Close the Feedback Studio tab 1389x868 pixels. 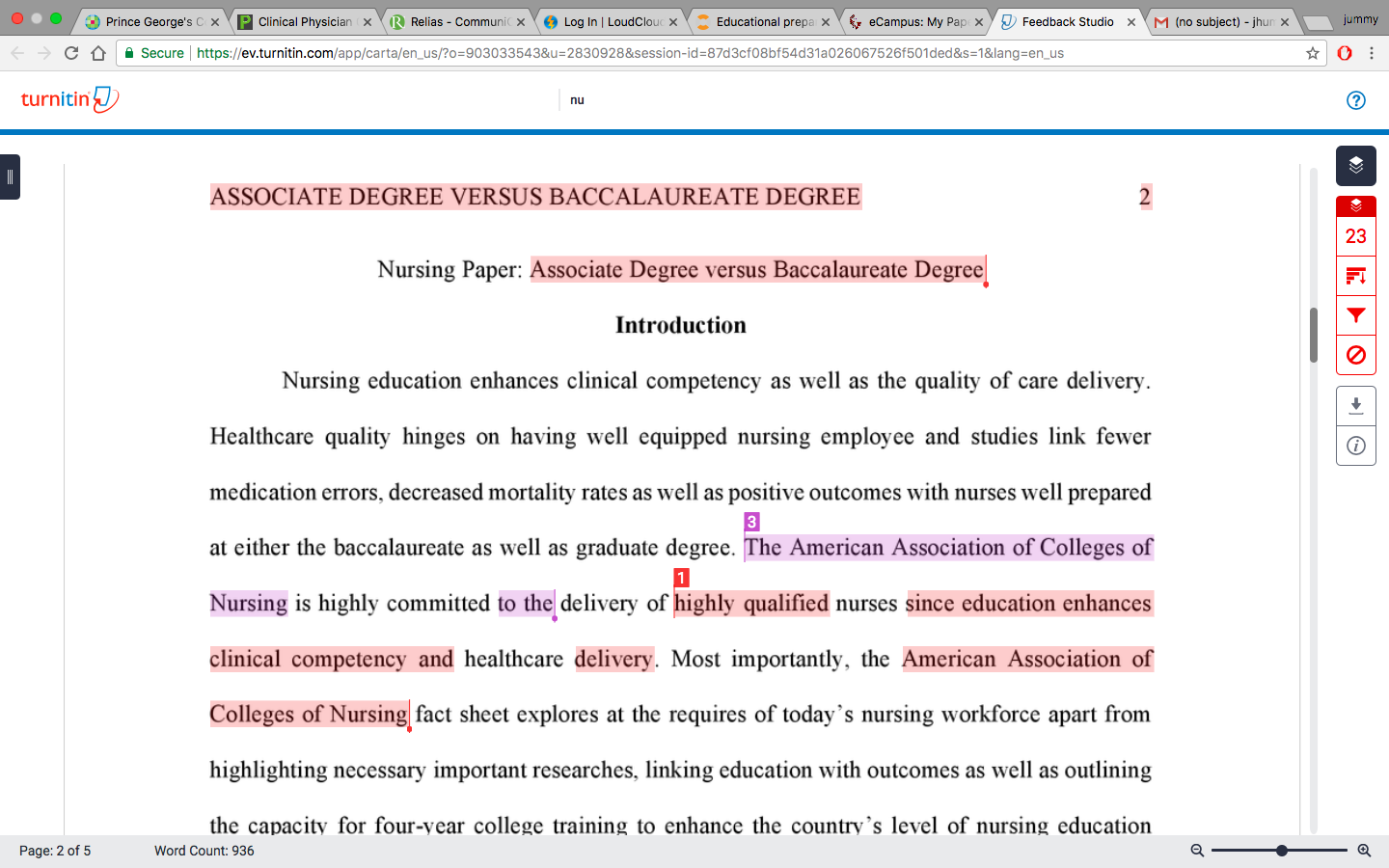tap(1131, 22)
